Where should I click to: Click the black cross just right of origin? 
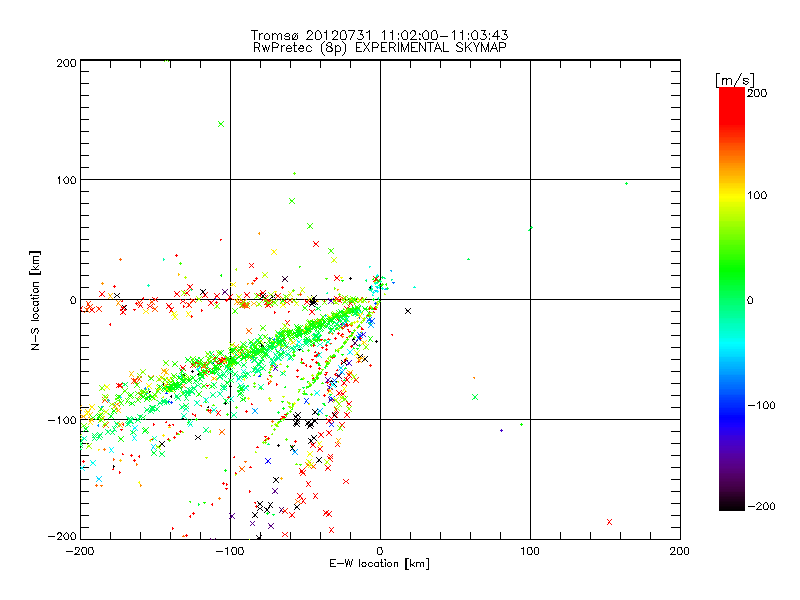[x=408, y=311]
